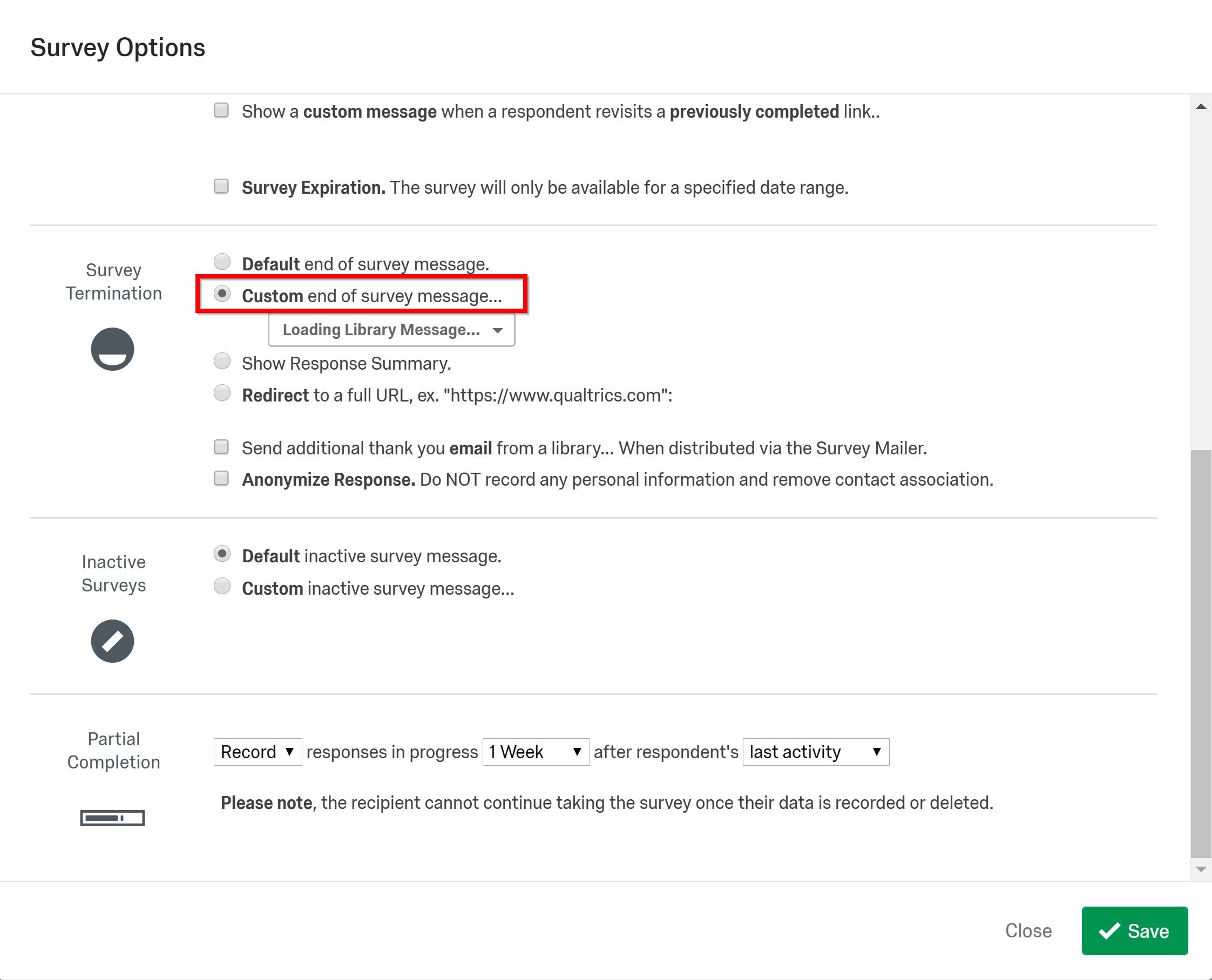Open the last activity dropdown
This screenshot has width=1212, height=980.
click(x=815, y=752)
